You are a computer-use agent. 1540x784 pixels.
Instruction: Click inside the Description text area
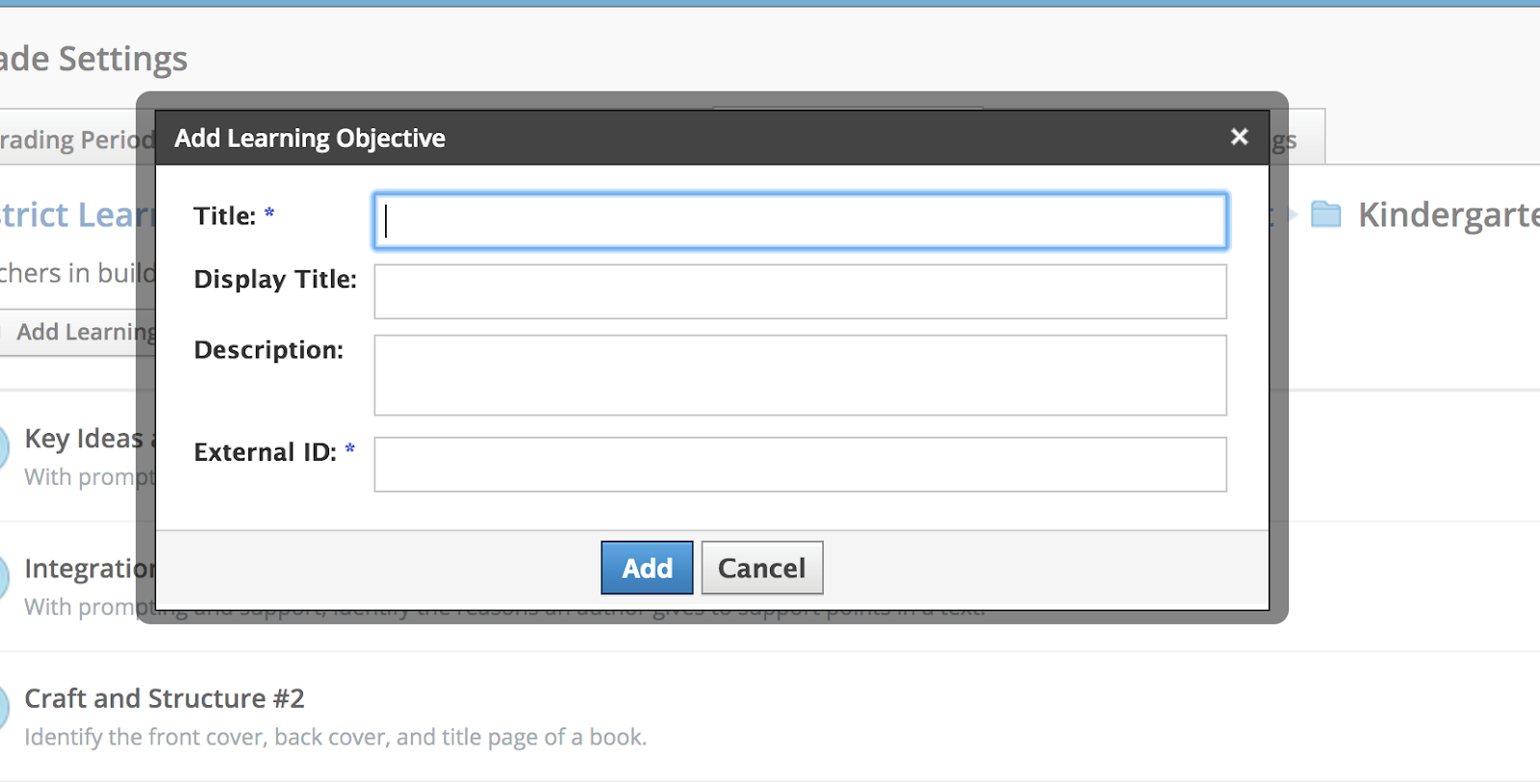pos(800,375)
